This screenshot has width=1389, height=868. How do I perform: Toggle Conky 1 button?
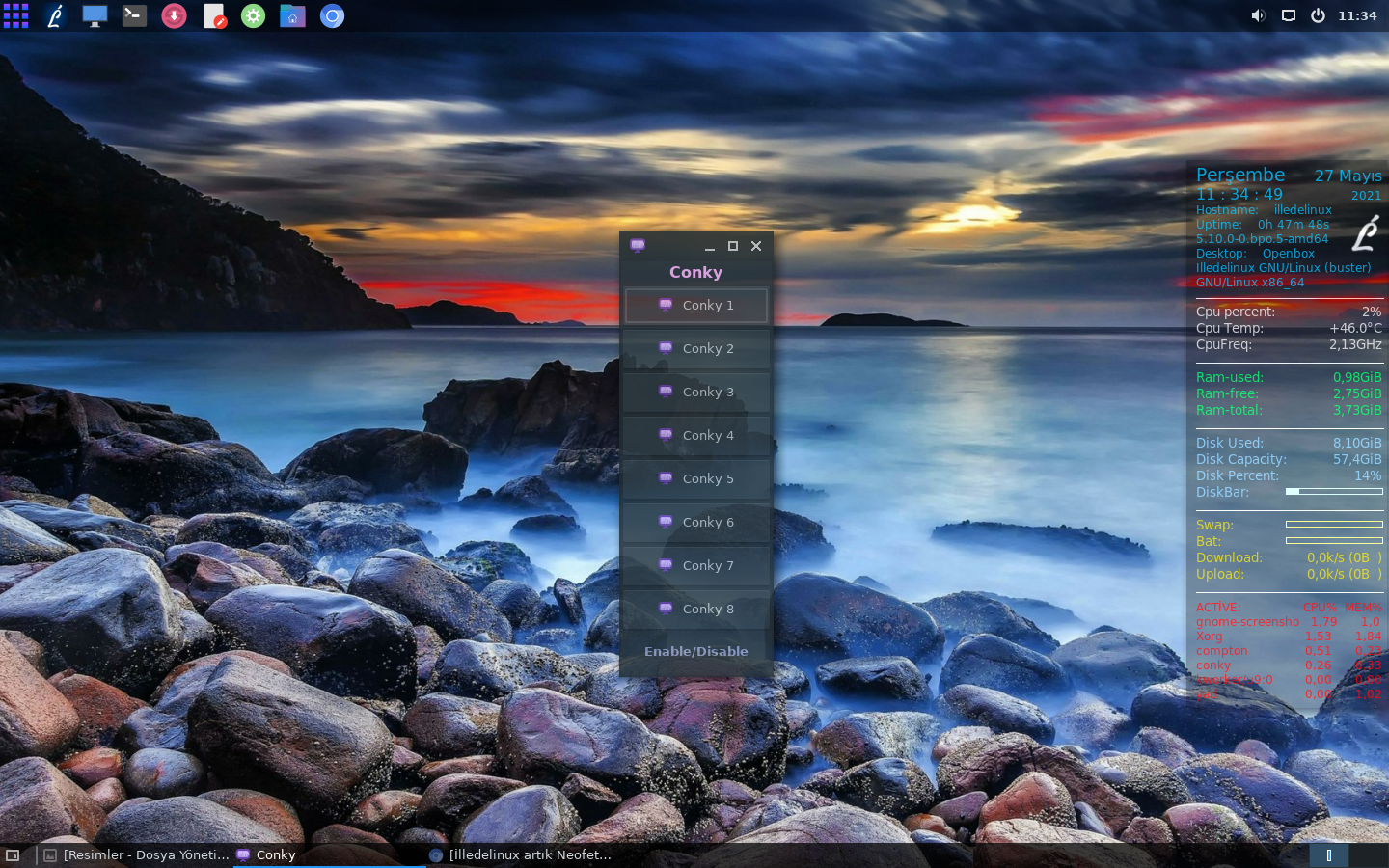pyautogui.click(x=696, y=306)
